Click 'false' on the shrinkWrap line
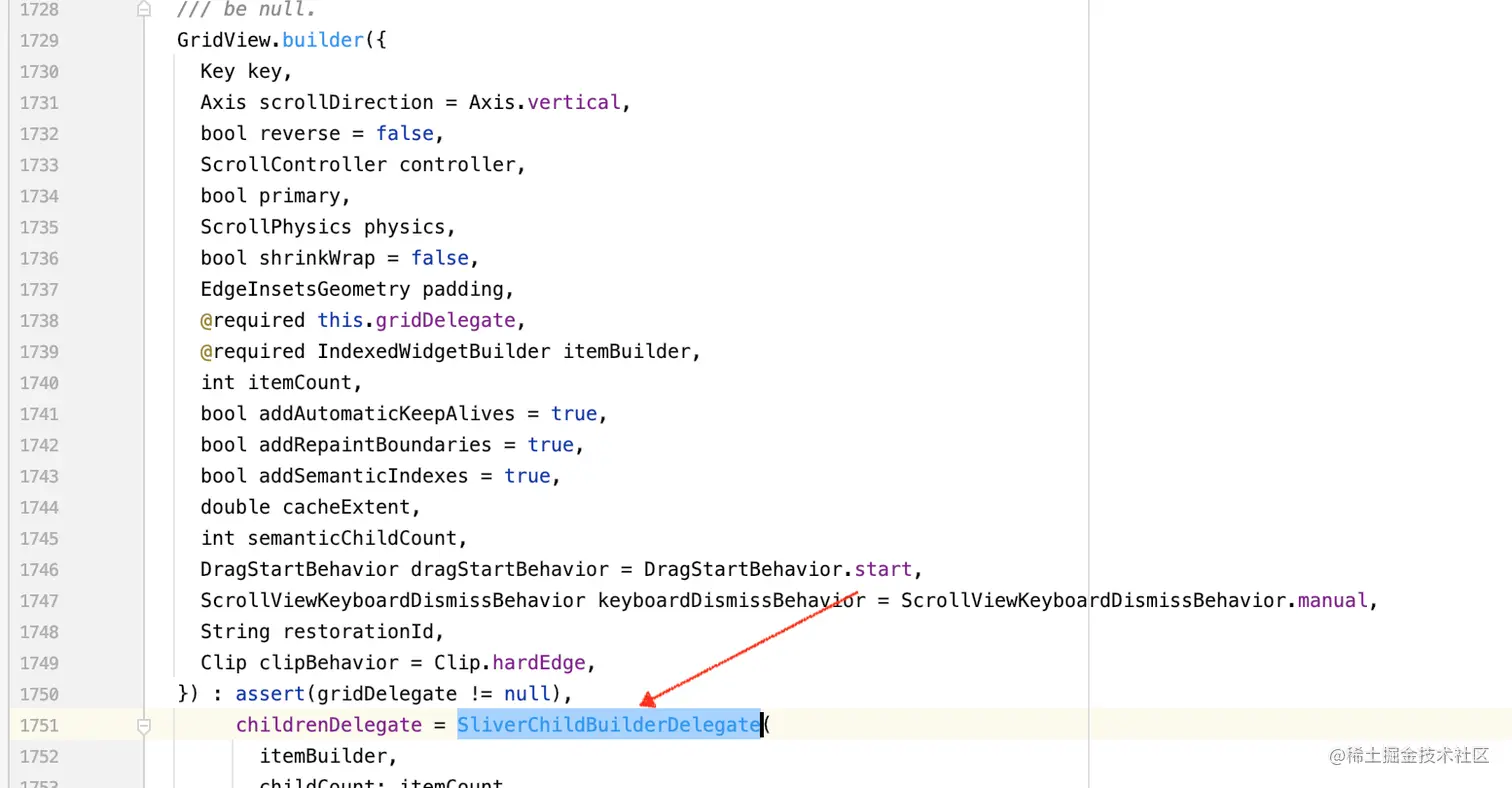The width and height of the screenshot is (1512, 788). (439, 258)
